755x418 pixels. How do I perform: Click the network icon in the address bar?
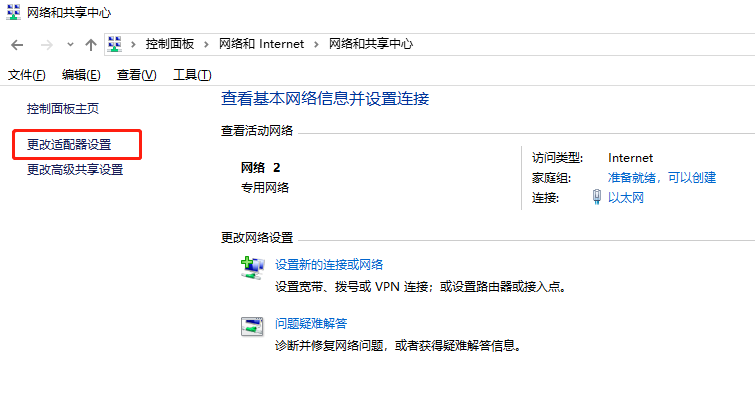coord(115,44)
